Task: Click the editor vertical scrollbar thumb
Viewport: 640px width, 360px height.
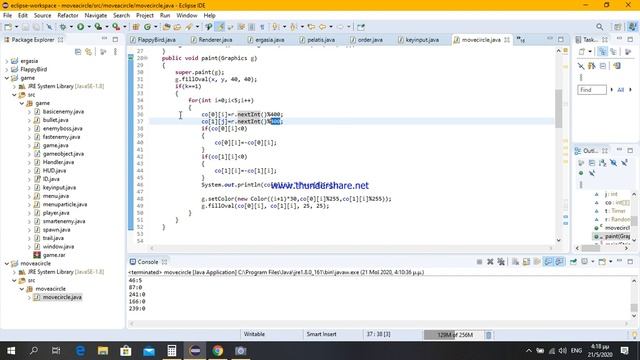Action: click(558, 108)
